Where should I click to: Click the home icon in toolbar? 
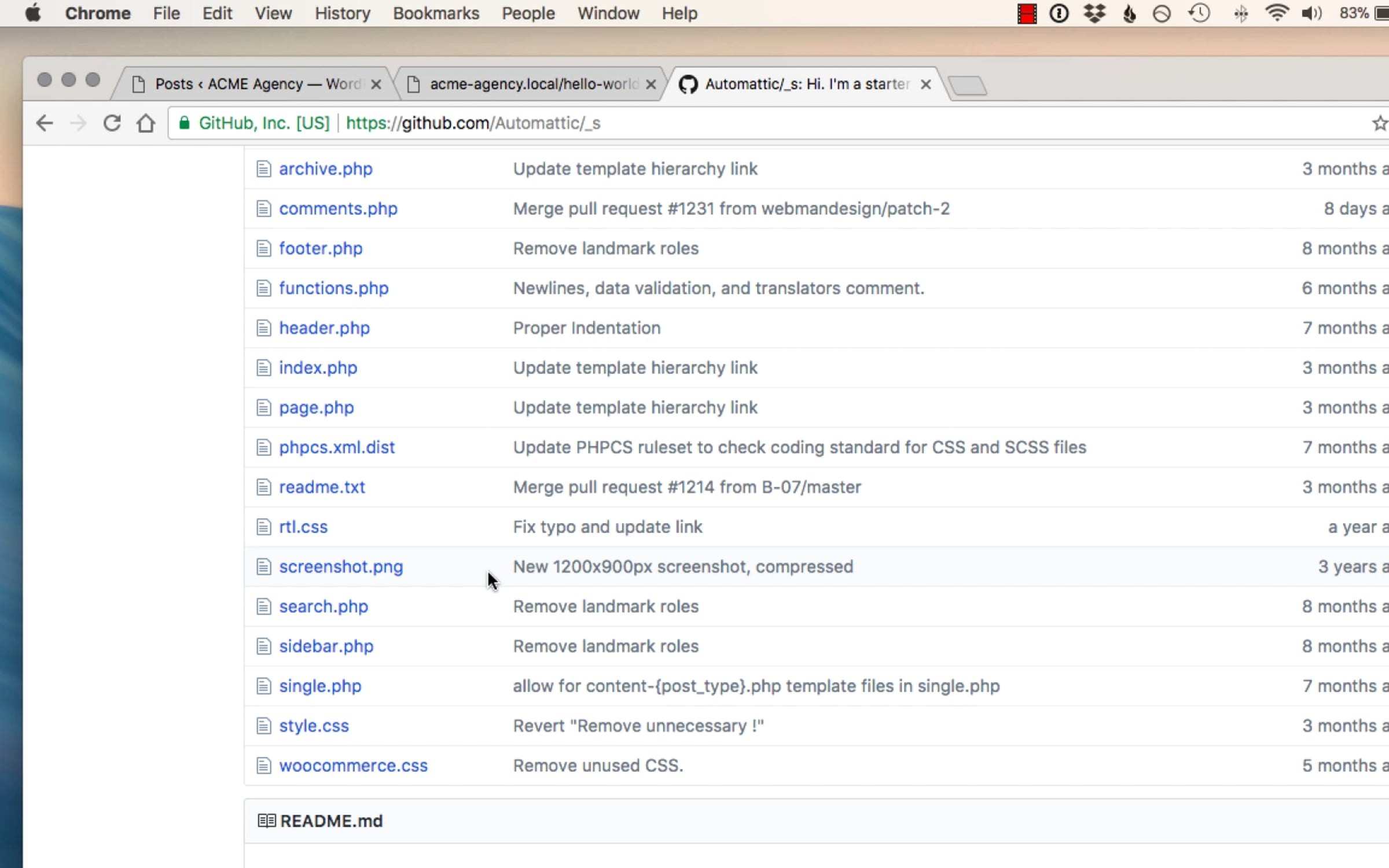coord(146,123)
